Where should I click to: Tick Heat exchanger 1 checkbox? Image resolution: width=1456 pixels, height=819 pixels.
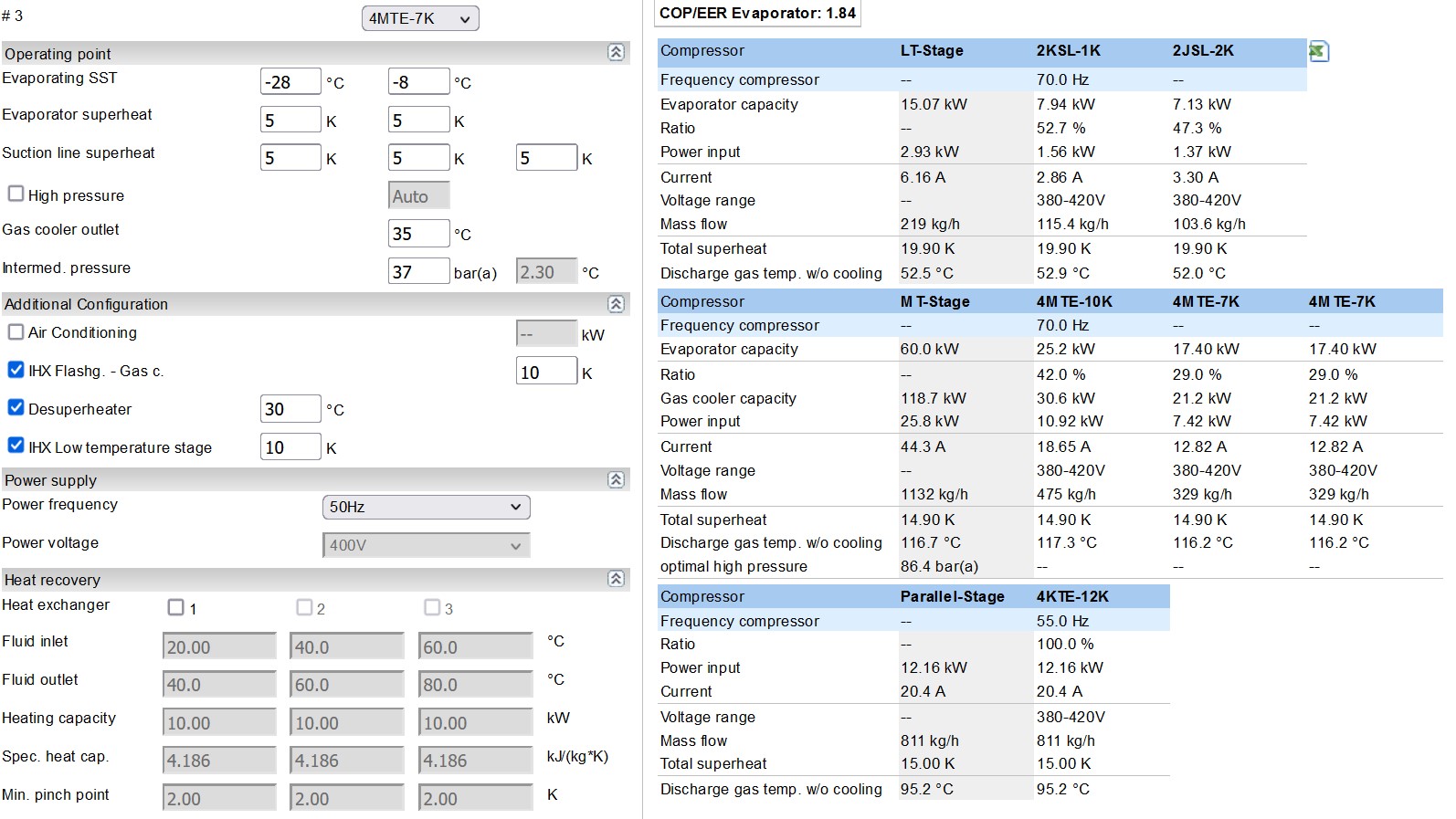(176, 608)
